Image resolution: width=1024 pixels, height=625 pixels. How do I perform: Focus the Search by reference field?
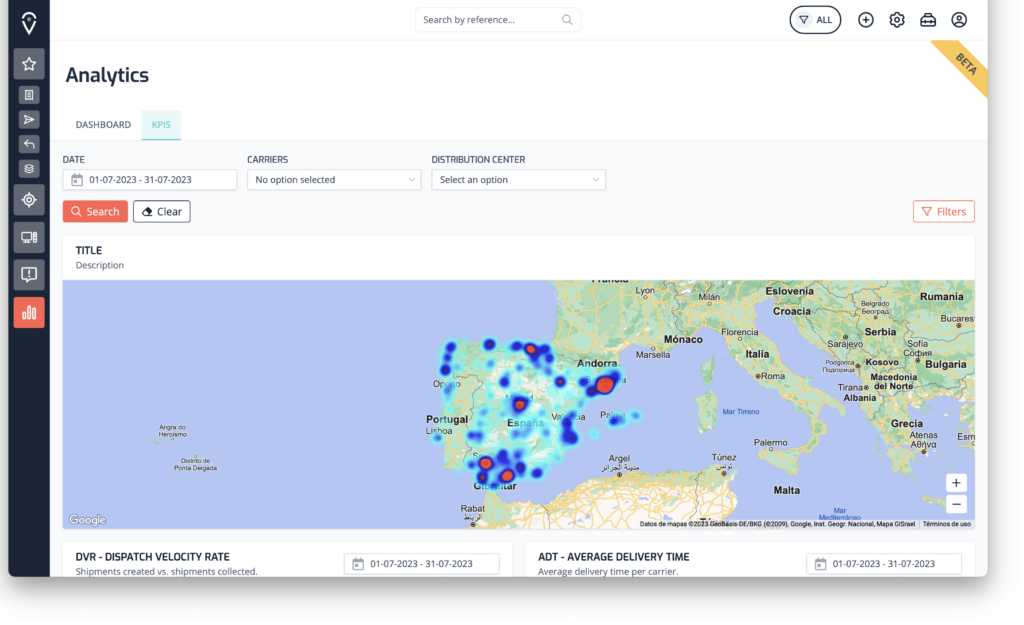(498, 20)
